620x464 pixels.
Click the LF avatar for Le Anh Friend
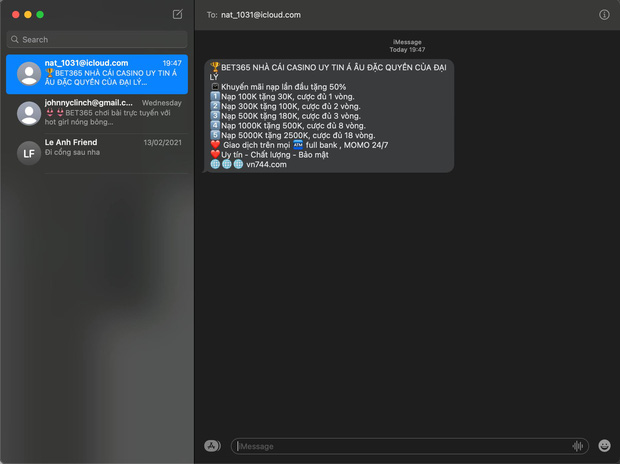coord(28,152)
